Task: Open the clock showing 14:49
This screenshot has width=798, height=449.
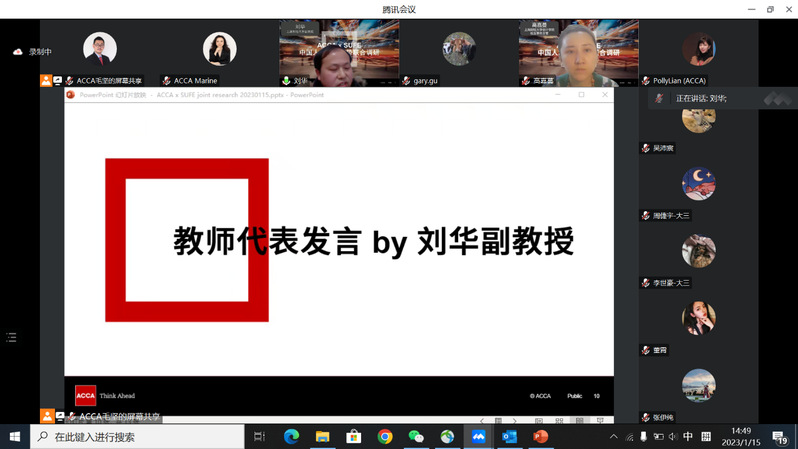Action: [x=741, y=437]
